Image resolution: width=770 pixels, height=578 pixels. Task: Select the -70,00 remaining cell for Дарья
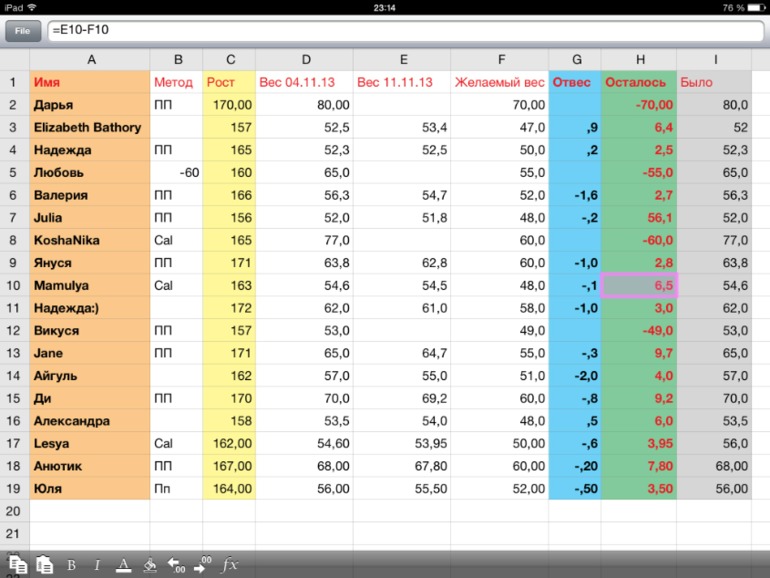tap(639, 105)
